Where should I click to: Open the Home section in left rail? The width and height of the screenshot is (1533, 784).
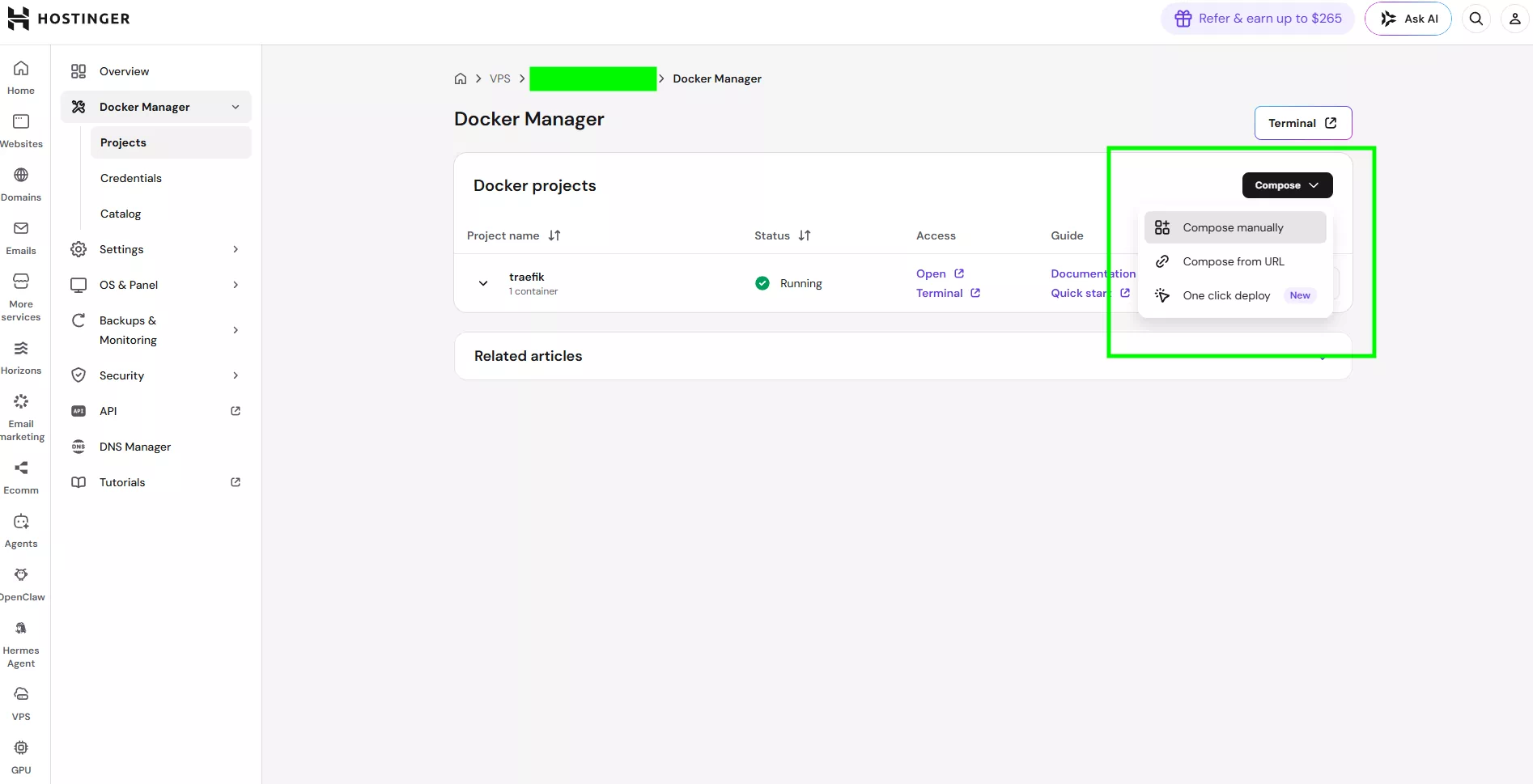[21, 78]
